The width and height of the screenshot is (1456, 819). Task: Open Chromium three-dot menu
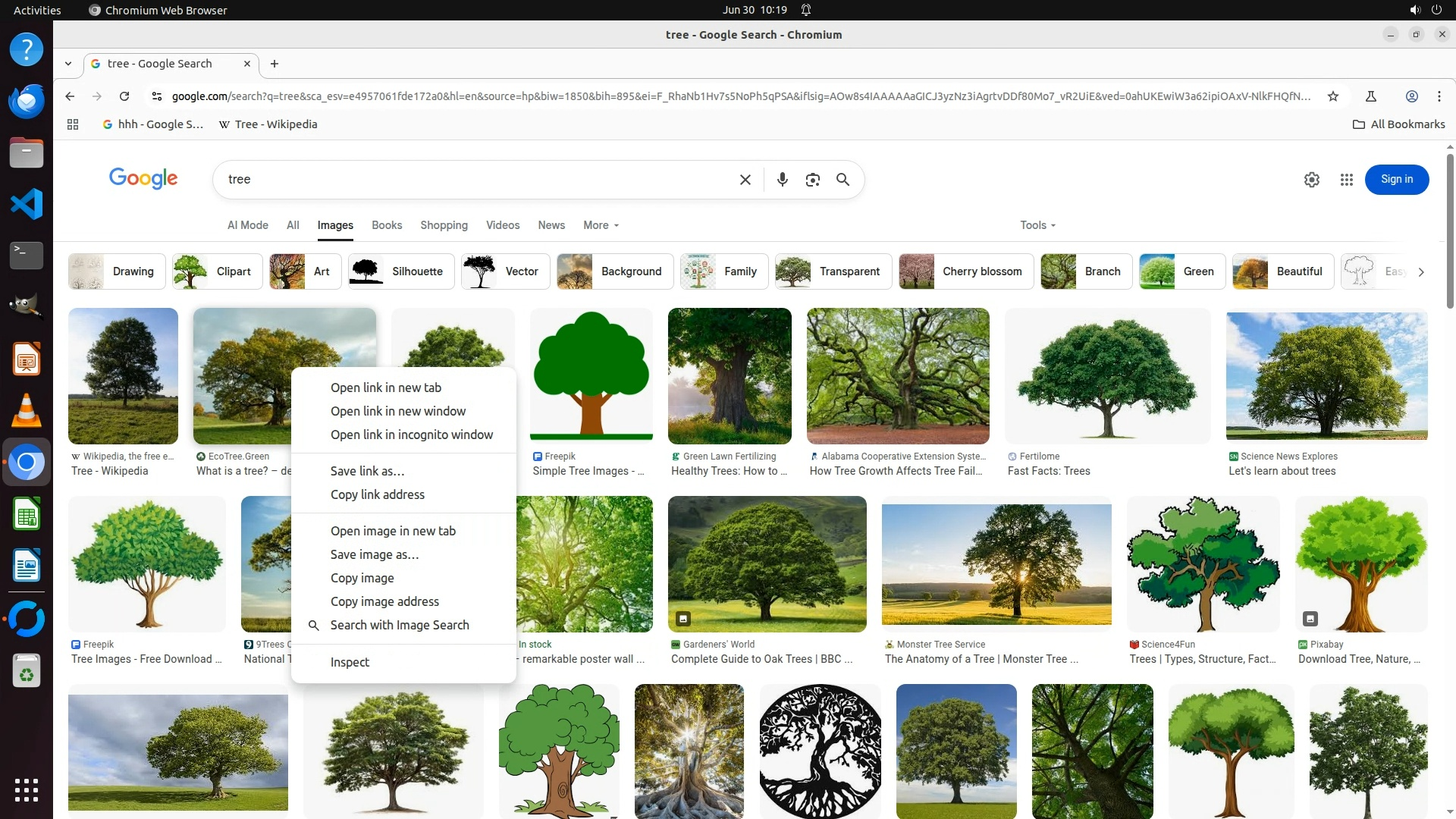(1439, 96)
